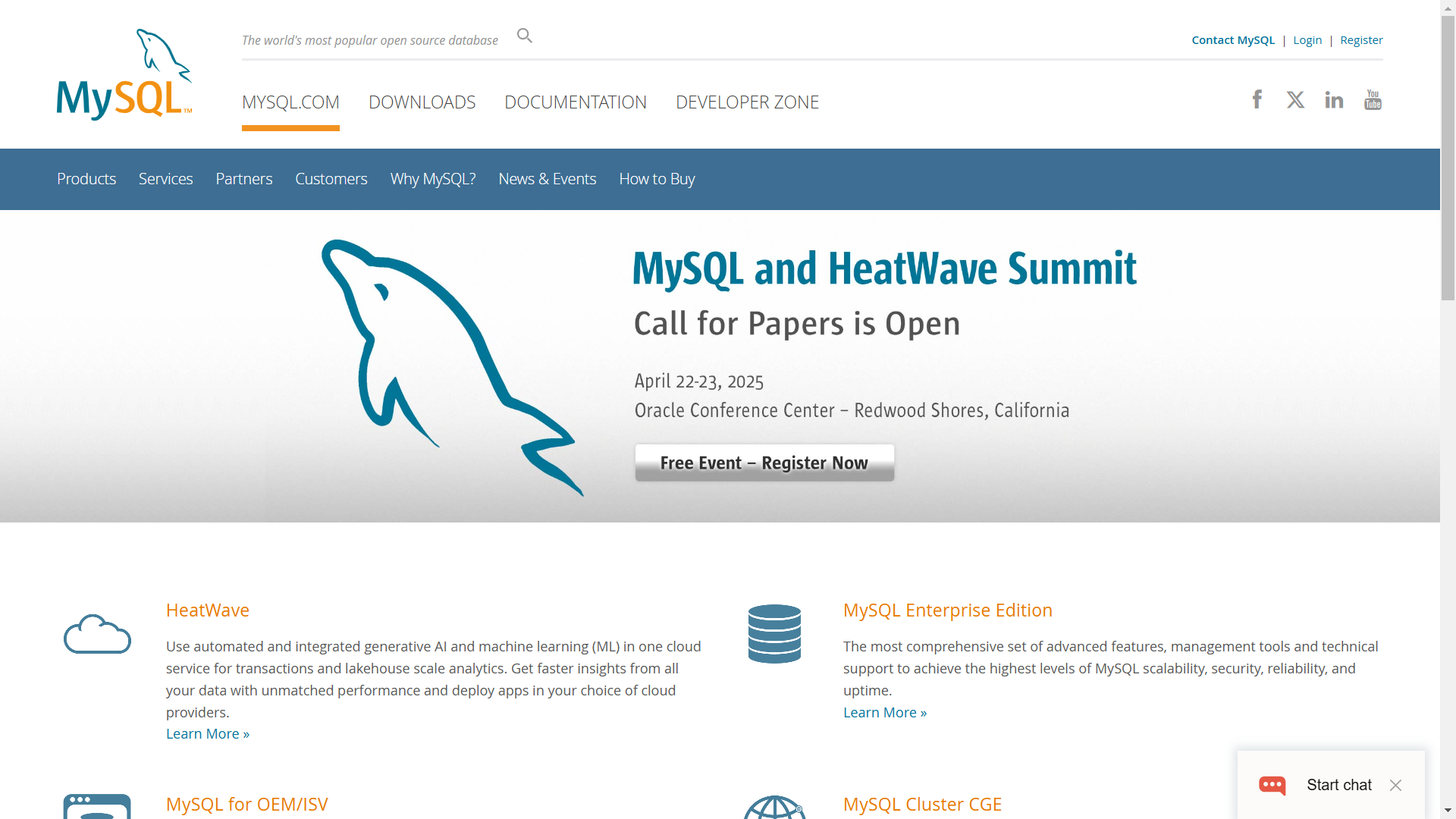Image resolution: width=1456 pixels, height=819 pixels.
Task: Click the 'April 22-23, 2025' date text
Action: point(698,381)
